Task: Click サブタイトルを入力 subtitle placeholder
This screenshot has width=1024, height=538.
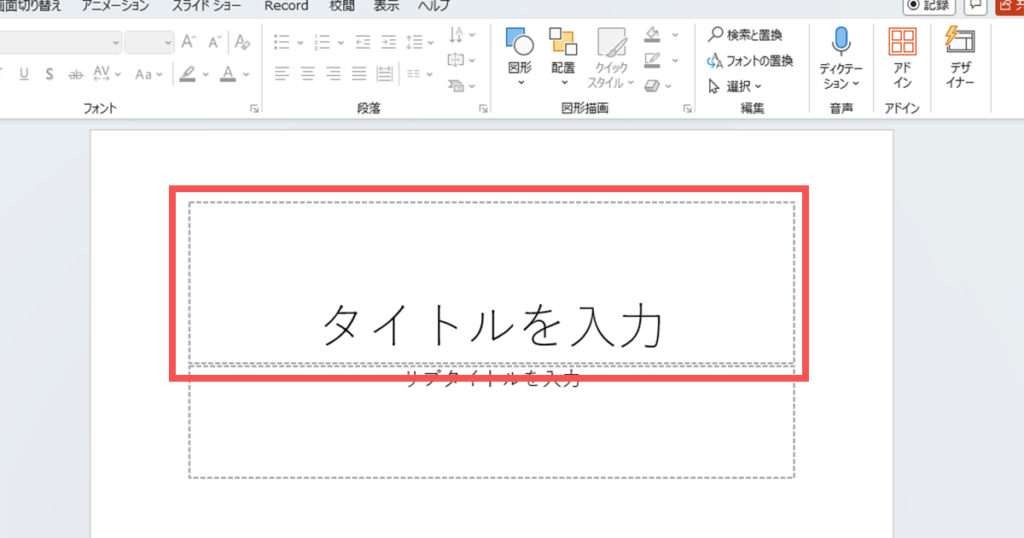Action: [492, 422]
